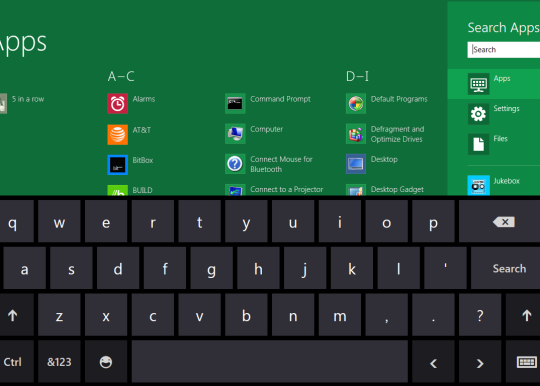The image size is (540, 386).
Task: Toggle the left Shift arrow key
Action: tap(14, 315)
